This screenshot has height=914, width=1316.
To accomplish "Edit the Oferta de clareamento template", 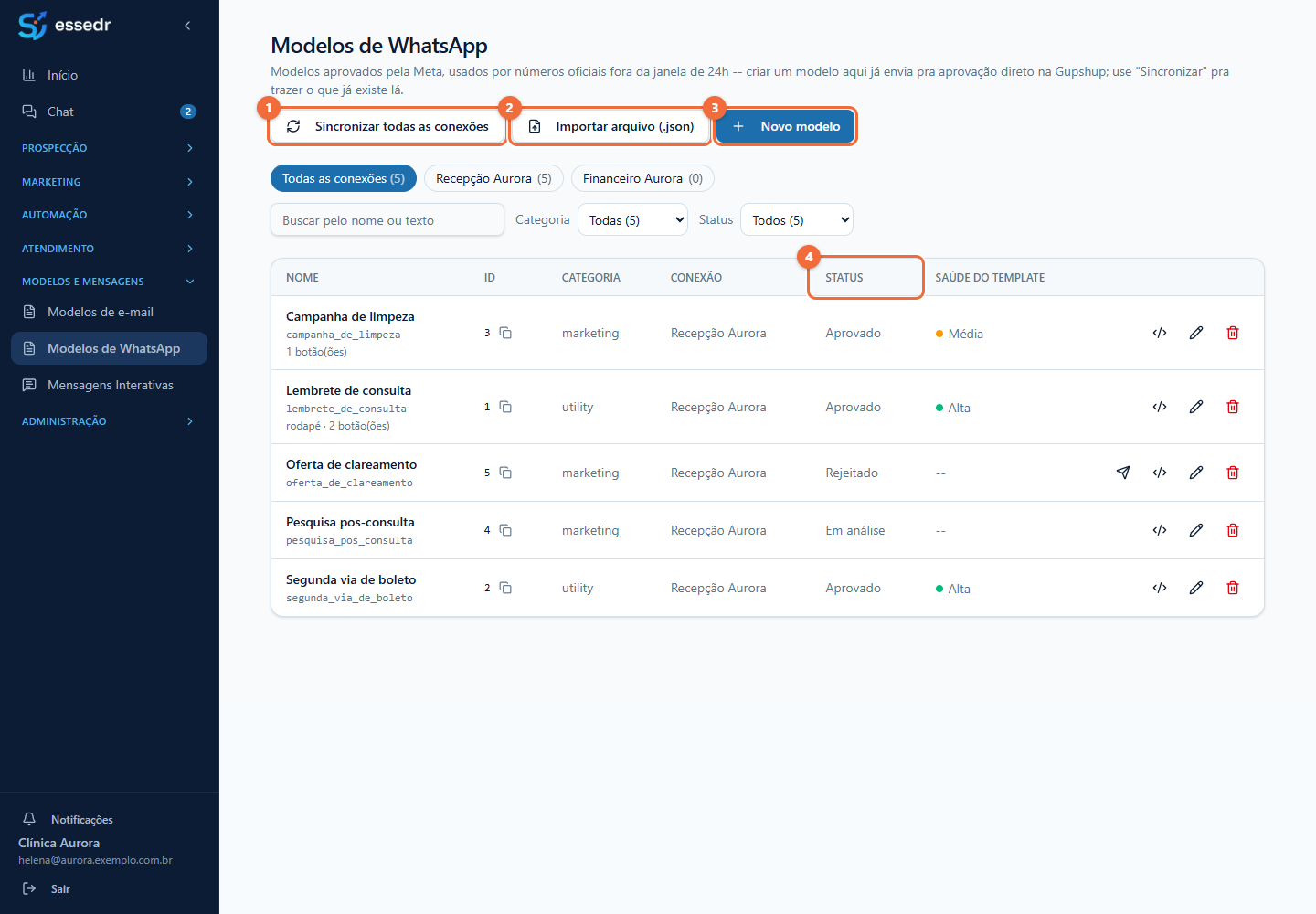I will click(1196, 473).
